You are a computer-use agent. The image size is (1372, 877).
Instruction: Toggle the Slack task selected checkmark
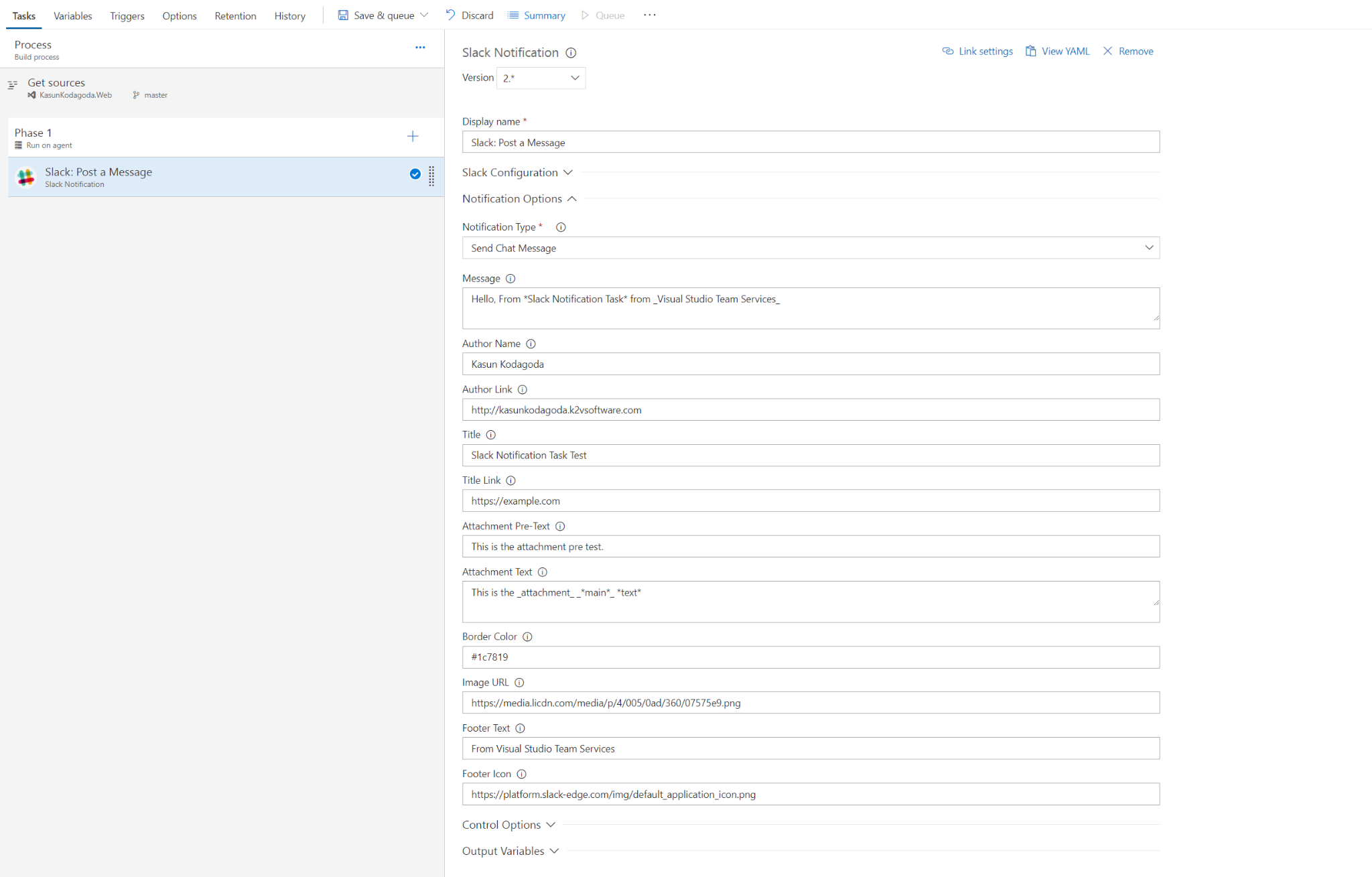pyautogui.click(x=415, y=174)
